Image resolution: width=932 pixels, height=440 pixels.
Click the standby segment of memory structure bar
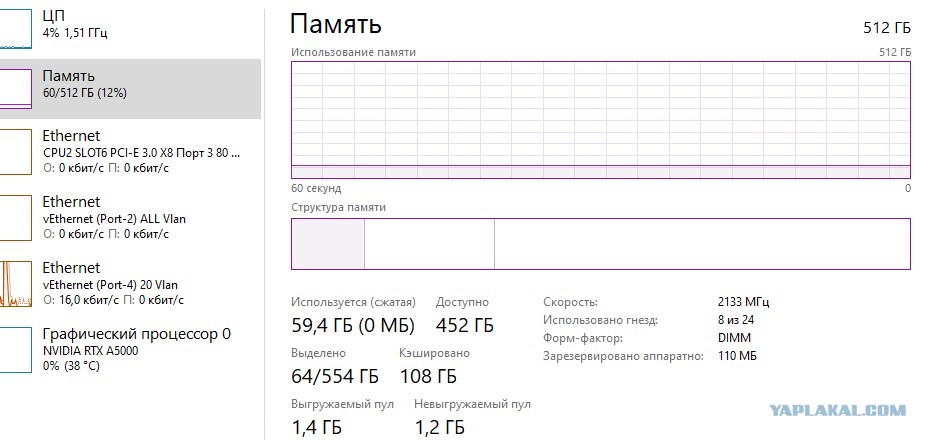429,244
